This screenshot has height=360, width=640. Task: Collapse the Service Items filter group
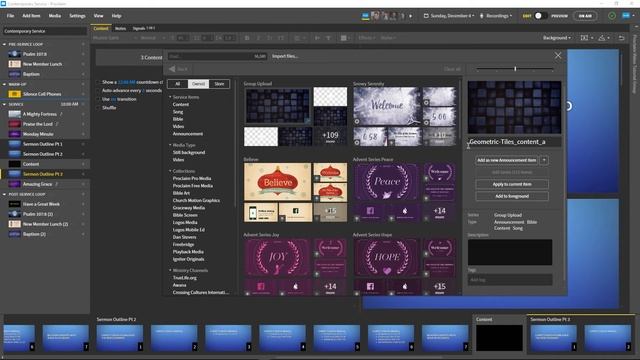[x=170, y=97]
